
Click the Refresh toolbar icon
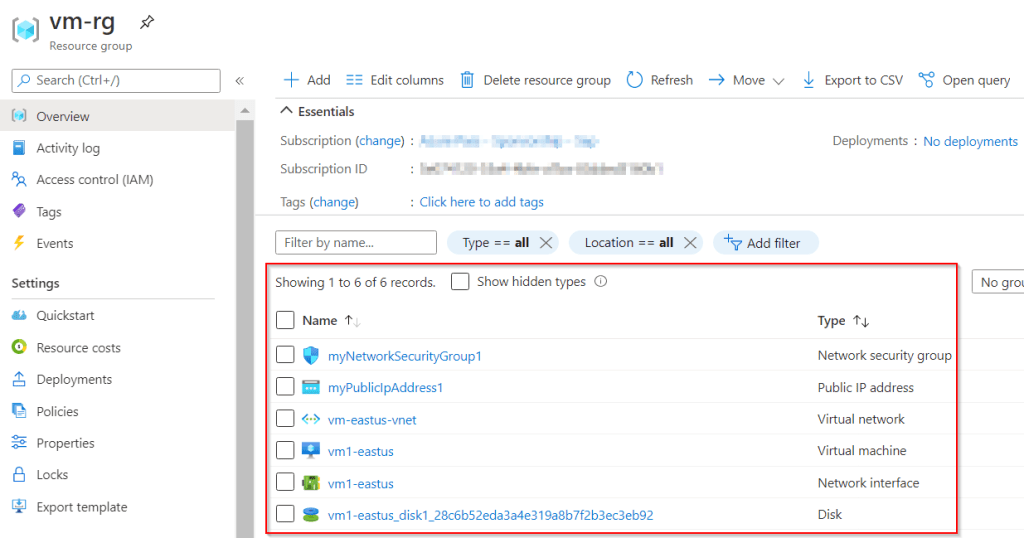634,80
